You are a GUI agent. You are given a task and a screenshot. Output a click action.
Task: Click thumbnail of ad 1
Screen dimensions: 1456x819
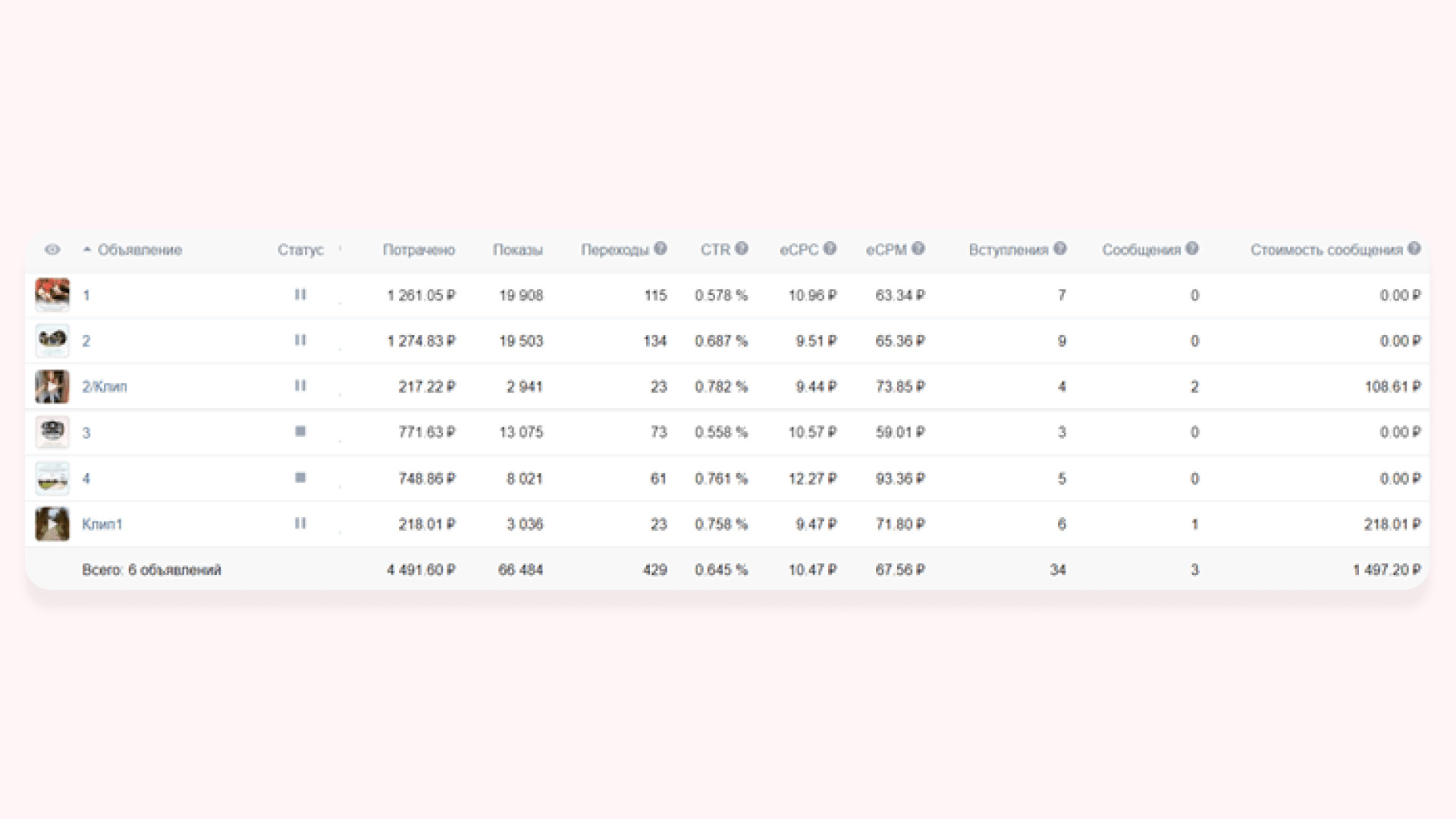click(52, 295)
